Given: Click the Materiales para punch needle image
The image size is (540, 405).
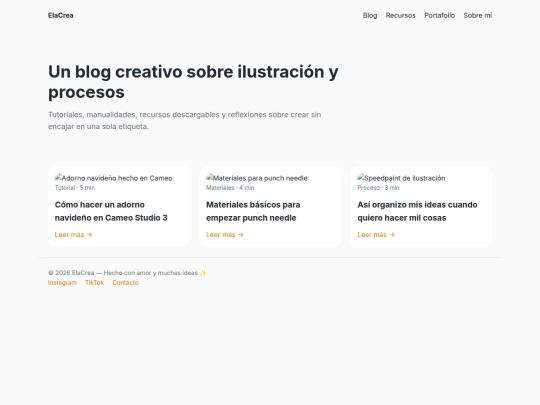Looking at the screenshot, I should click(257, 178).
